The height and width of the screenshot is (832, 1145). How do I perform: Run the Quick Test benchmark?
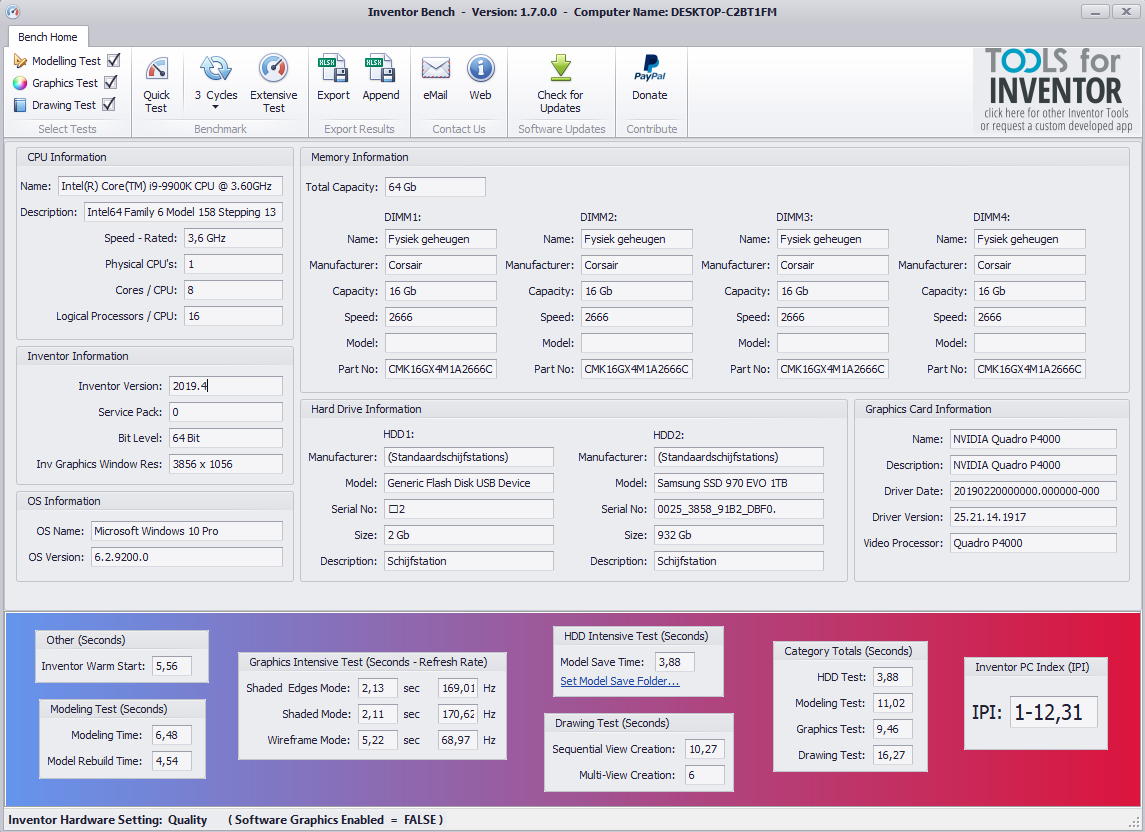[x=156, y=85]
